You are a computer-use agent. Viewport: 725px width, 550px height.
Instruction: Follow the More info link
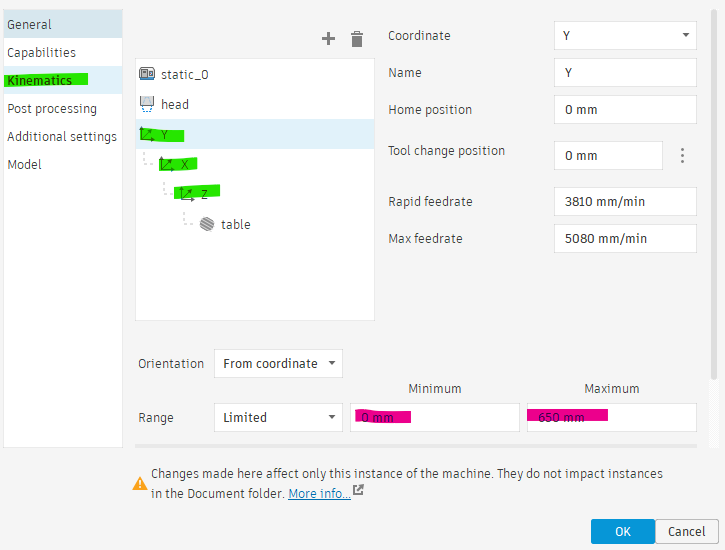(x=319, y=494)
